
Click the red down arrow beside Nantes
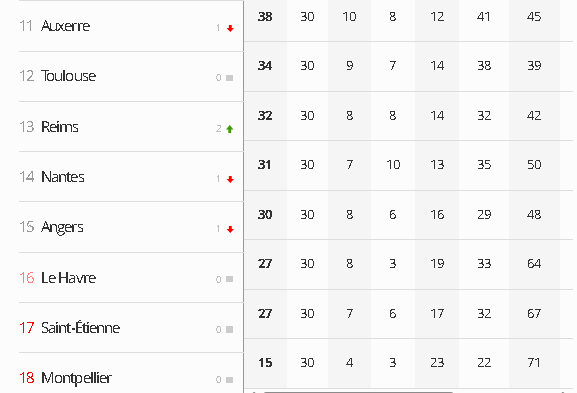tap(230, 180)
